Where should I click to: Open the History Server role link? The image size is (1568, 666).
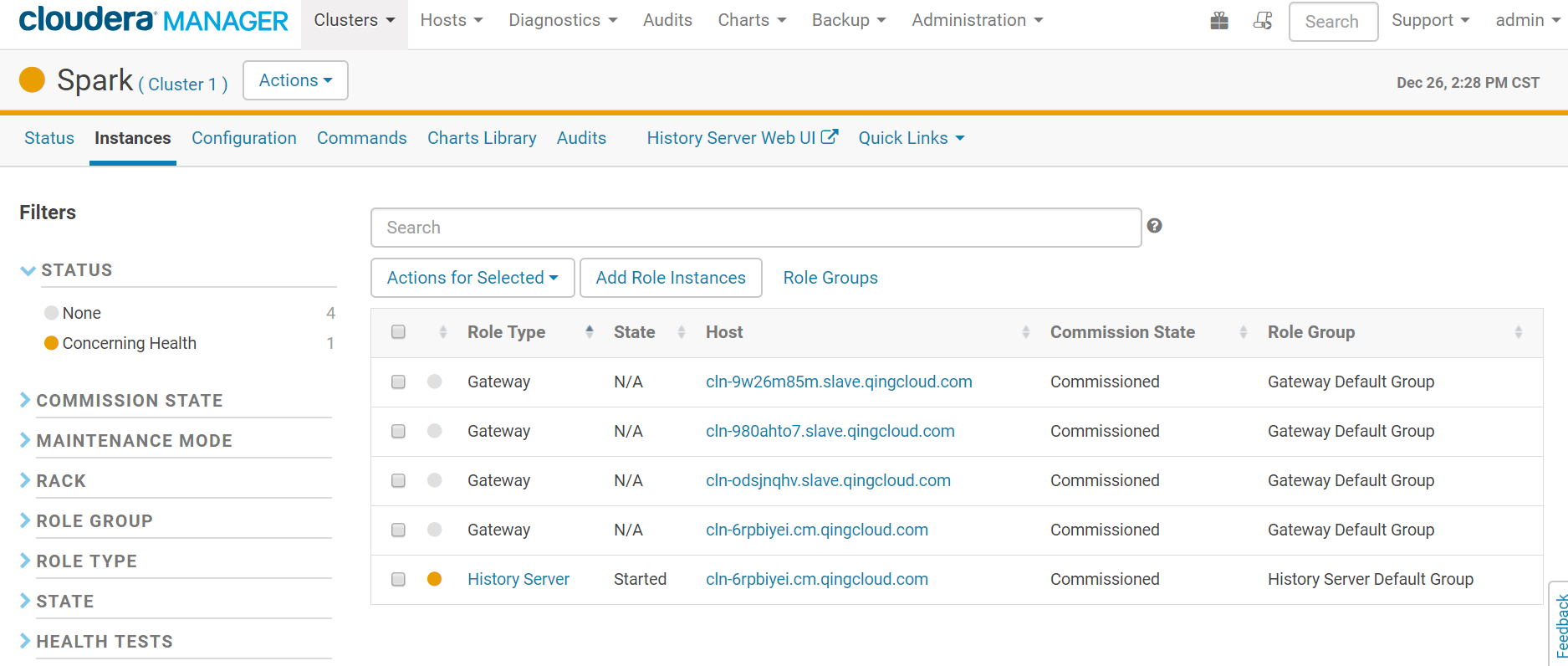pyautogui.click(x=518, y=579)
